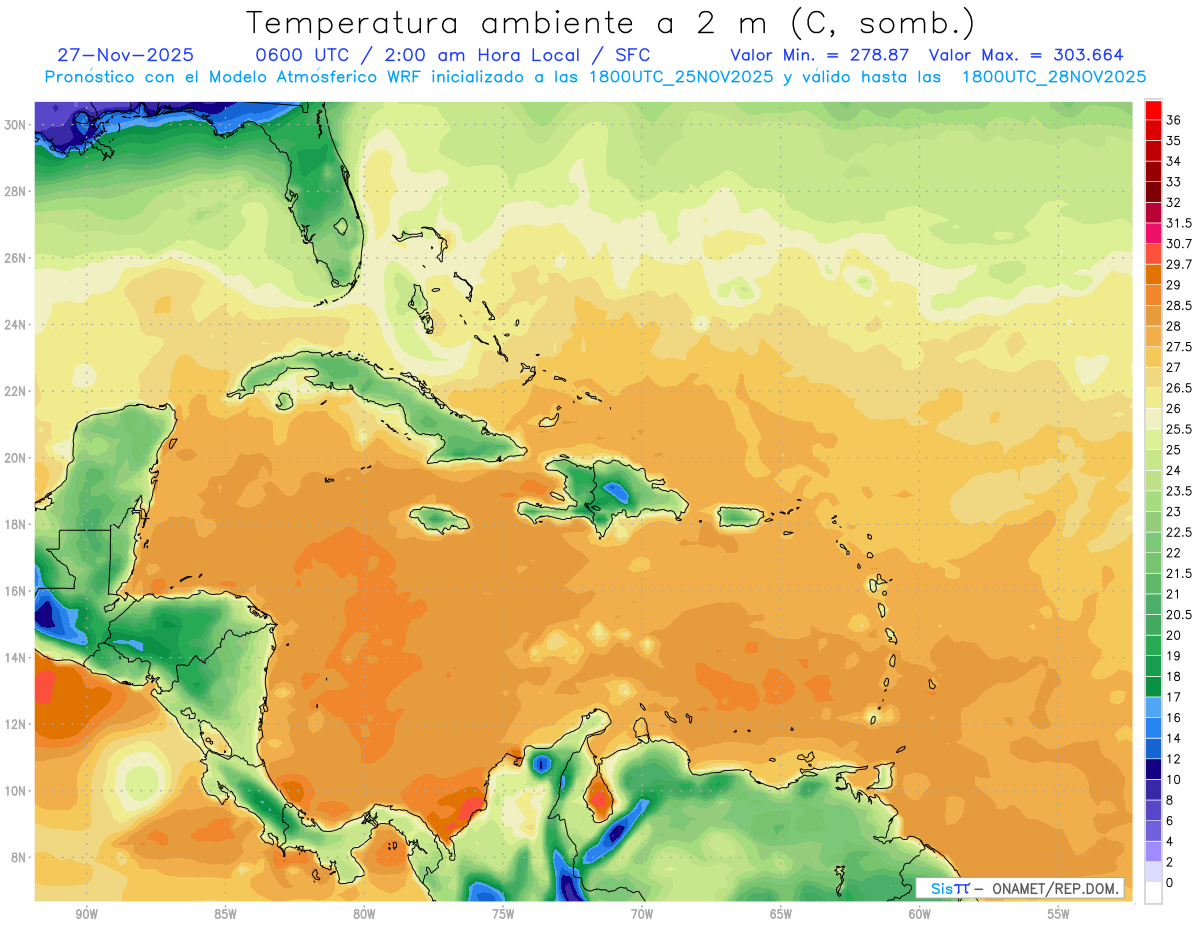The image size is (1200, 927).
Task: Click the color scale value '33'
Action: coord(1174,182)
